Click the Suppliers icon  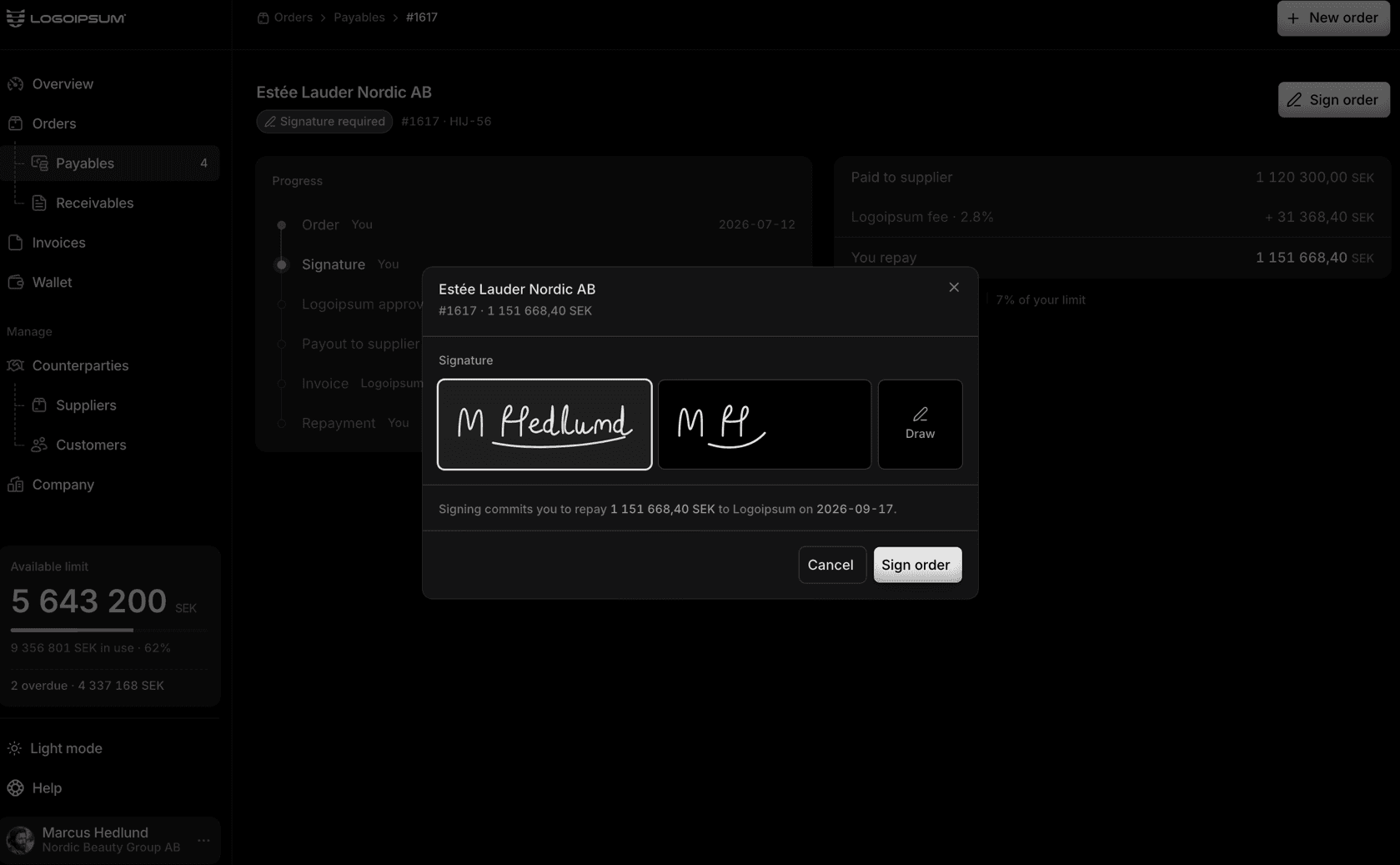point(39,405)
